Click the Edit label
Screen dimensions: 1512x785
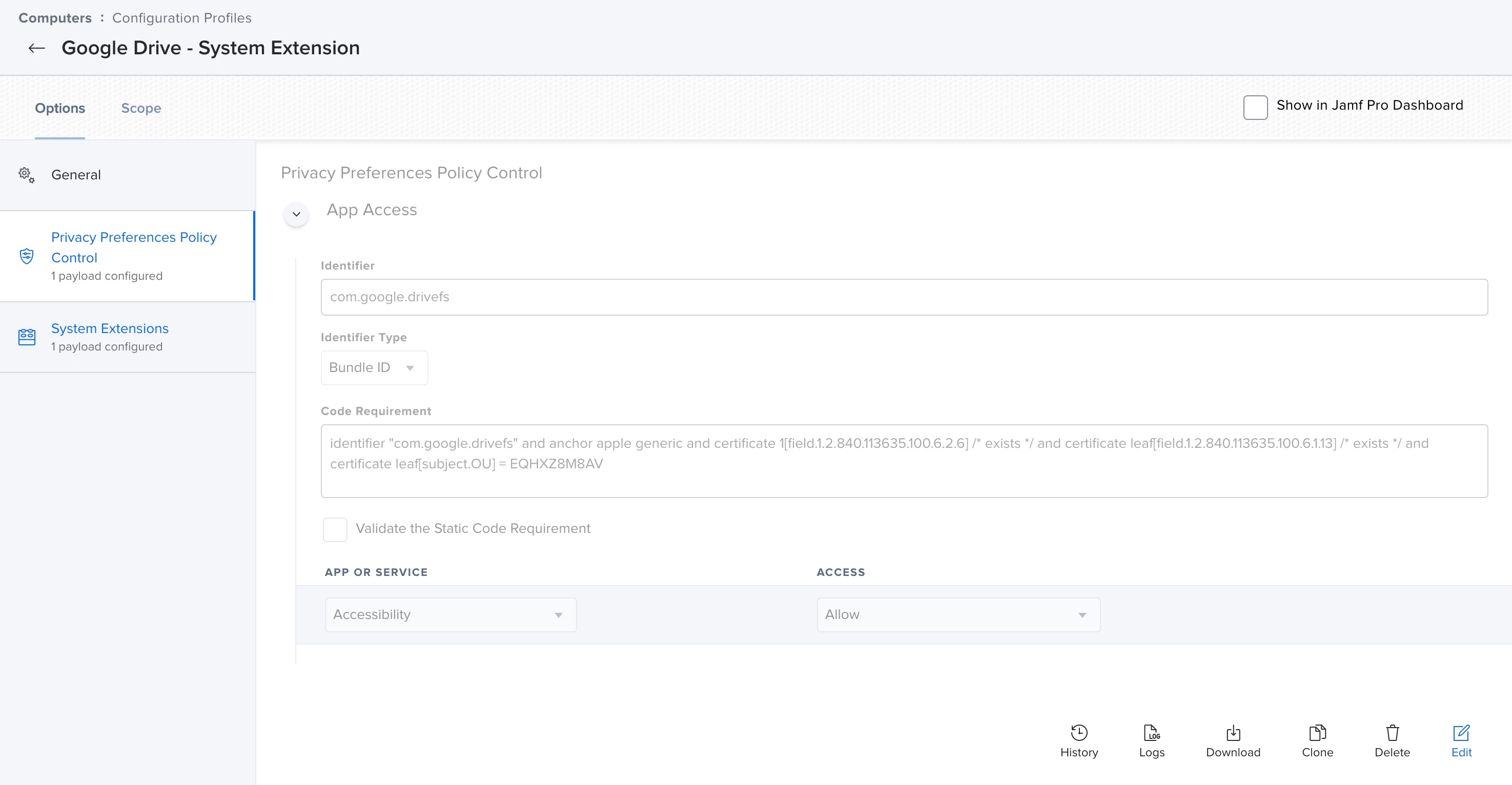tap(1461, 753)
